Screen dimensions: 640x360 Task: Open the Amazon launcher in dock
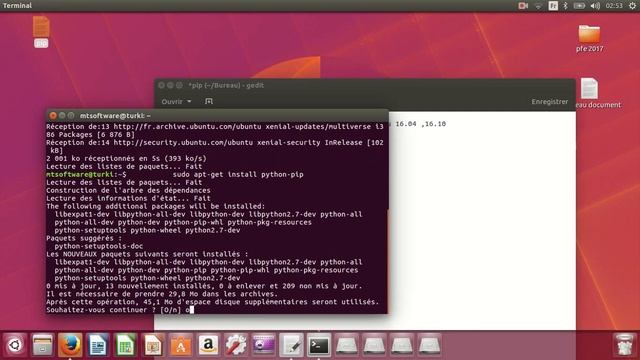point(208,345)
